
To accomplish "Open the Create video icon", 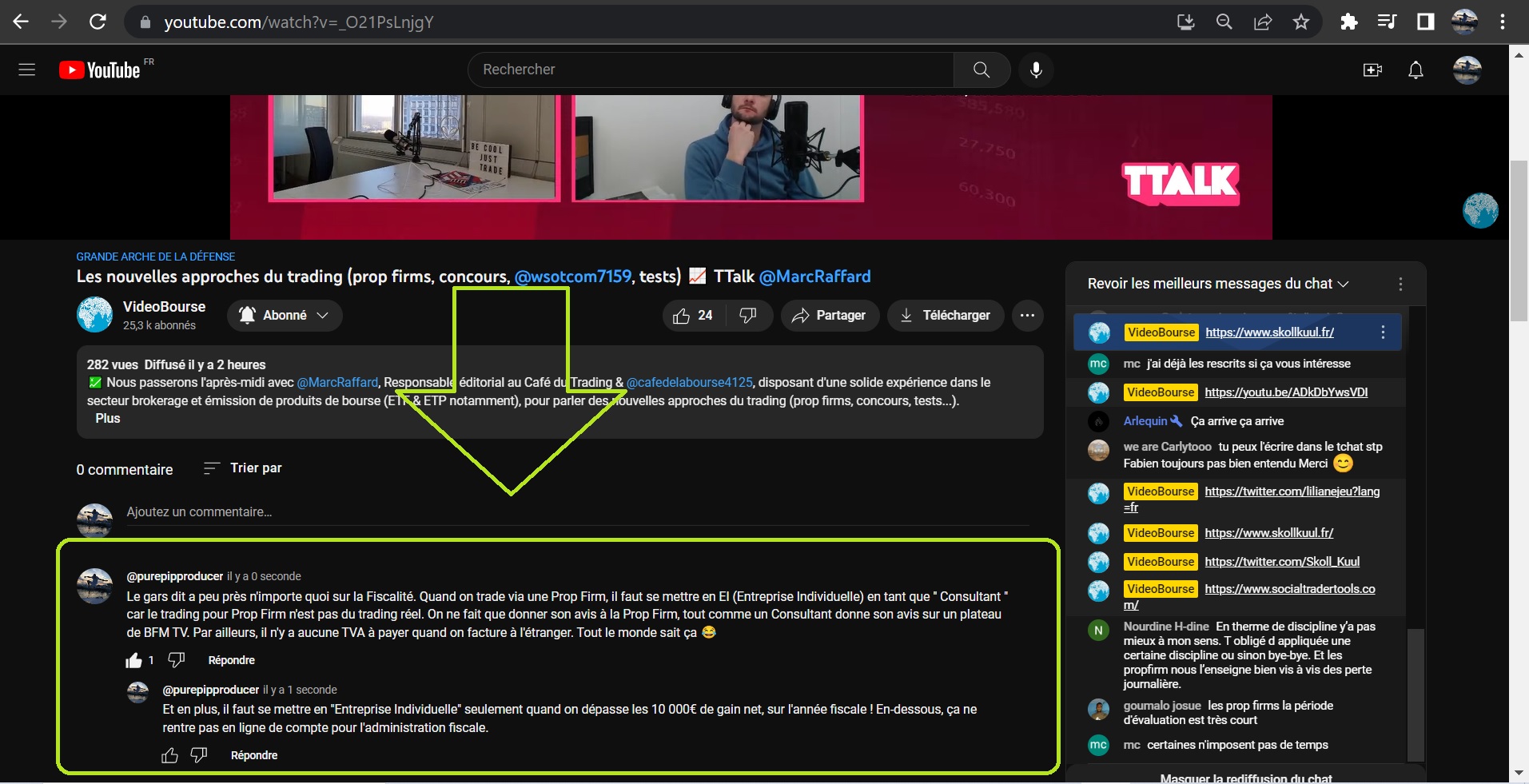I will point(1372,70).
